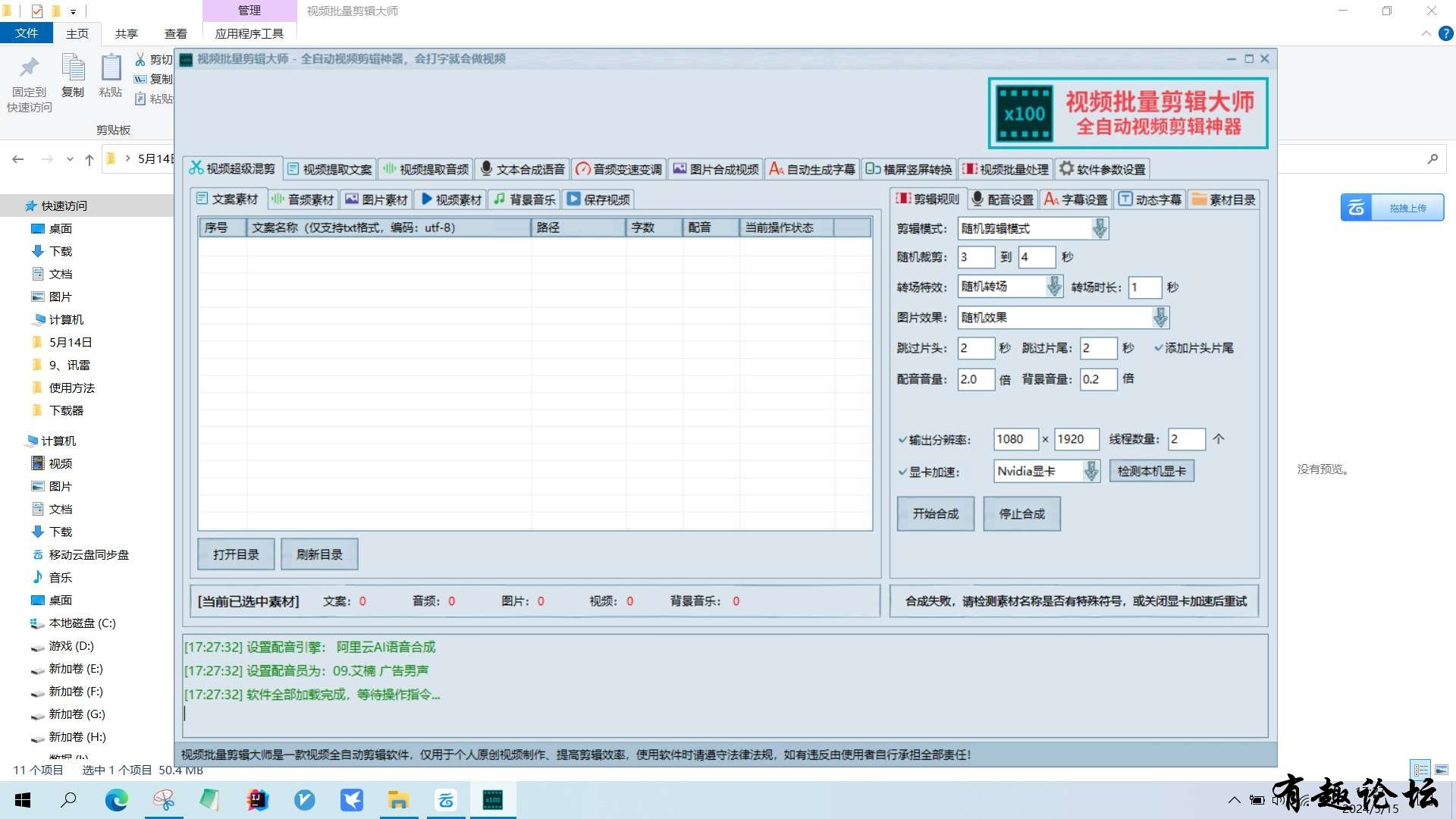Viewport: 1456px width, 819px height.
Task: Select the 视频素材 sub-tab
Action: pos(451,199)
